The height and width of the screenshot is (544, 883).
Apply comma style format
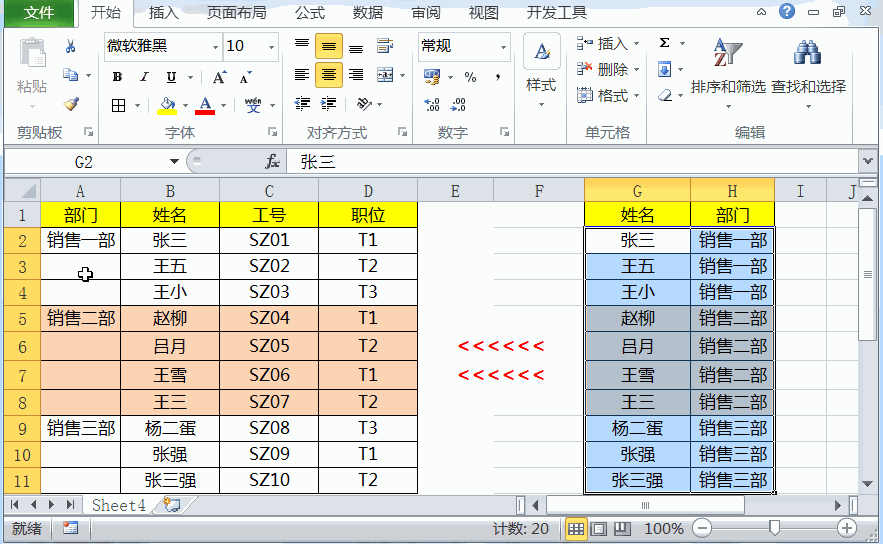(498, 77)
